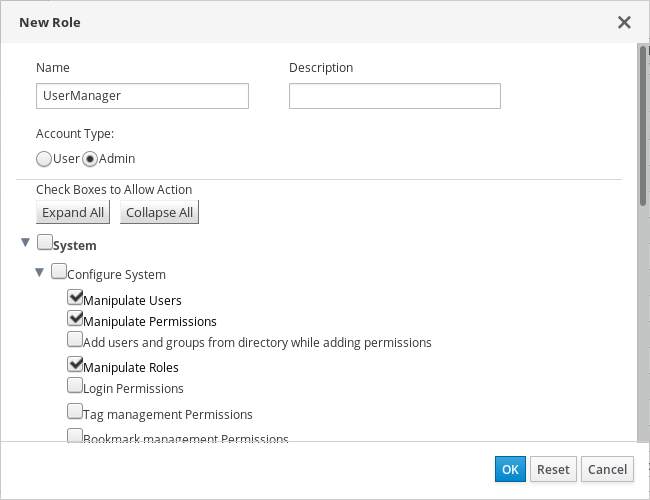Viewport: 650px width, 500px height.
Task: Uncheck Manipulate Users permission
Action: (75, 297)
